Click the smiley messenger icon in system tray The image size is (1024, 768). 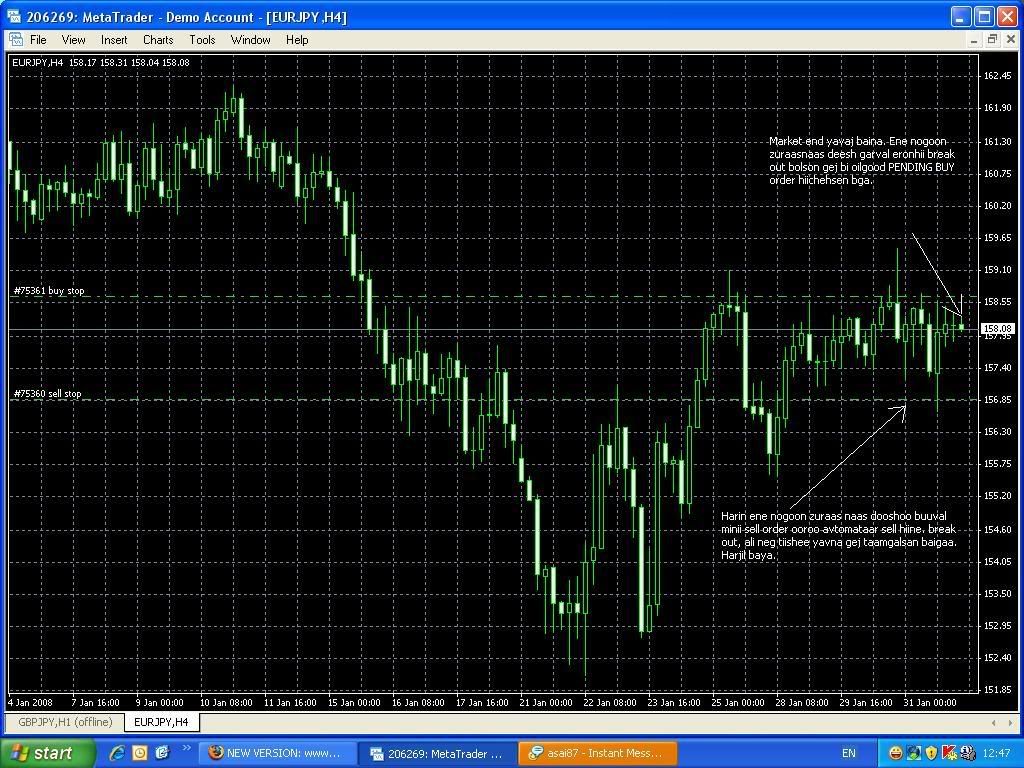895,753
